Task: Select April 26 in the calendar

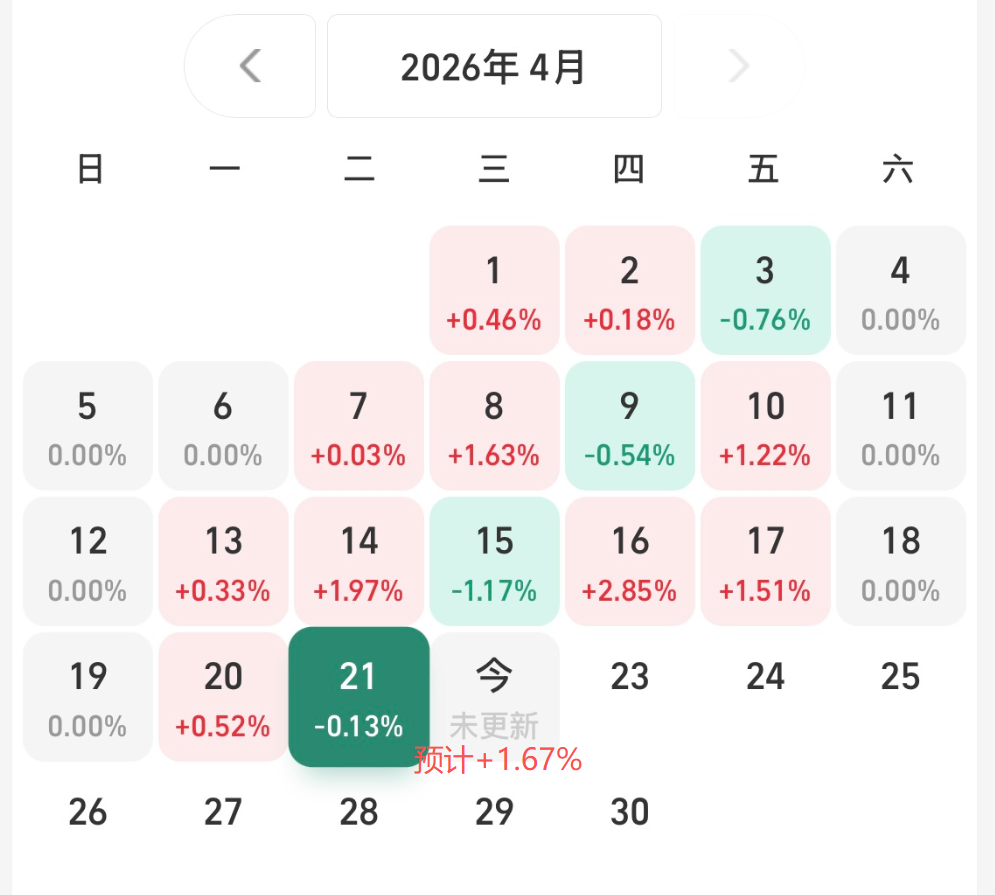Action: [88, 812]
